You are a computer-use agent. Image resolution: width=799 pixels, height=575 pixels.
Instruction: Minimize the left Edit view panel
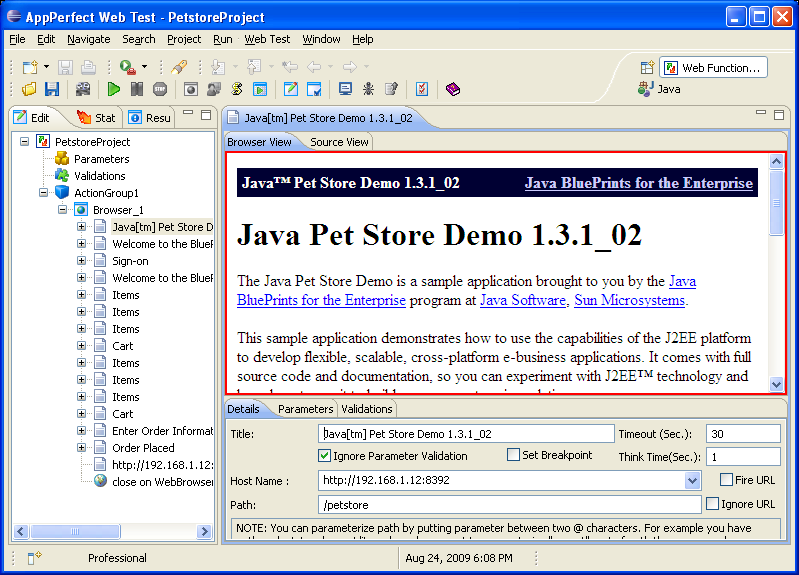tap(188, 113)
